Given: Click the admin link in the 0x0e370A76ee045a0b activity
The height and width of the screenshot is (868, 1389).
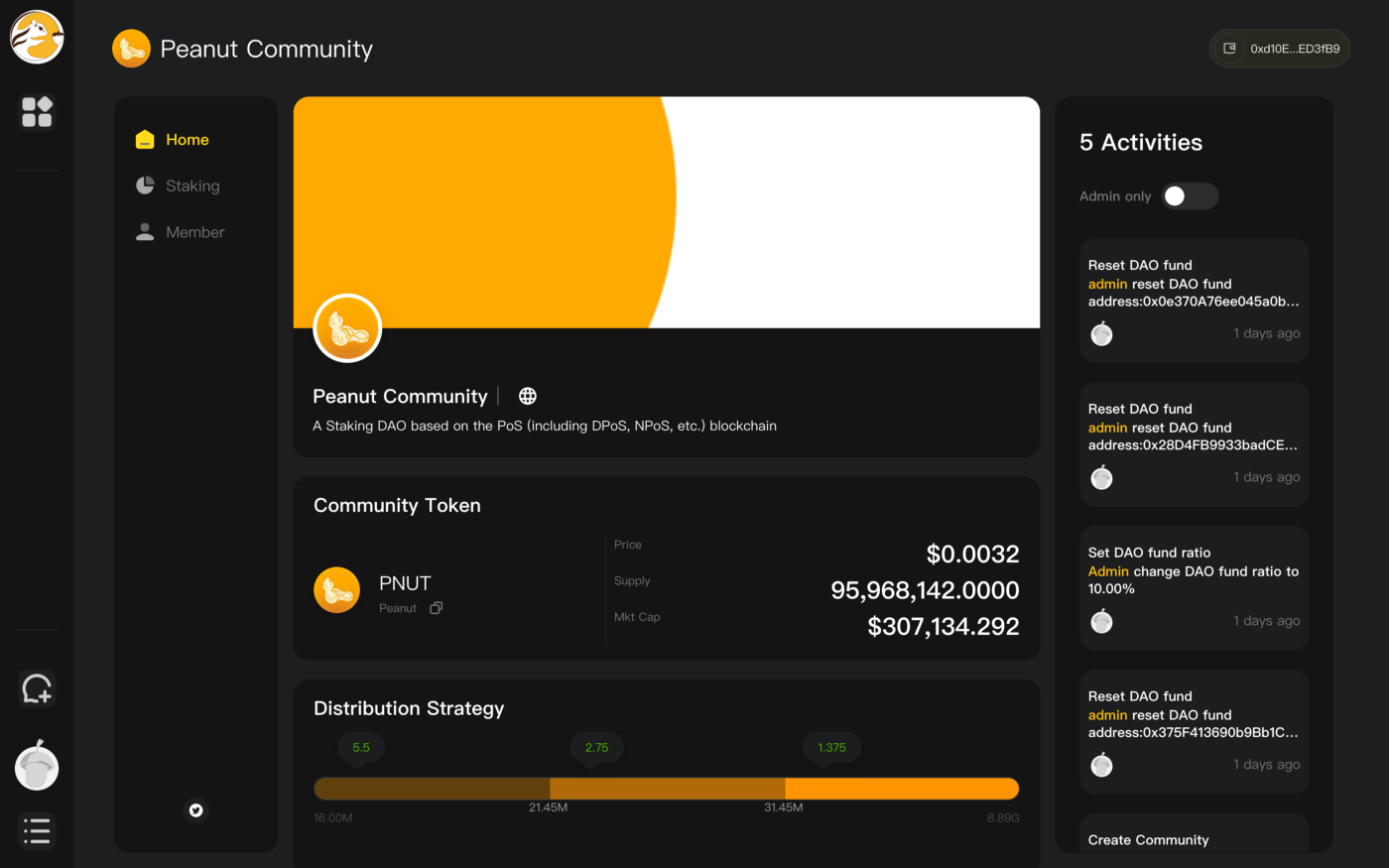Looking at the screenshot, I should point(1107,284).
